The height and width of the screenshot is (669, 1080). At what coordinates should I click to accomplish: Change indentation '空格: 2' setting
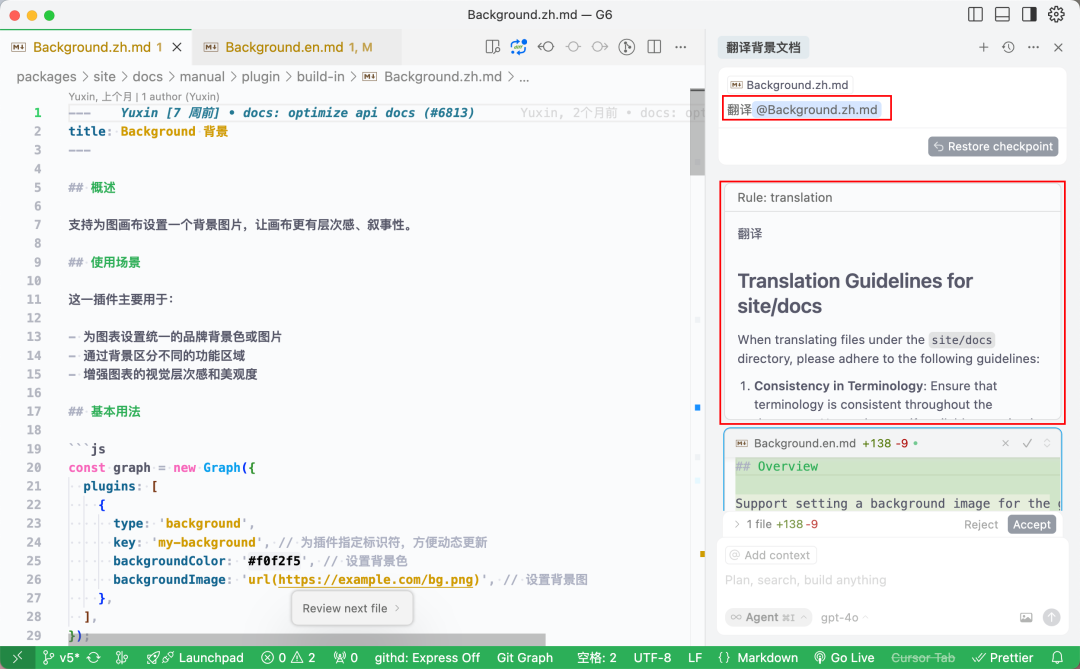[596, 657]
